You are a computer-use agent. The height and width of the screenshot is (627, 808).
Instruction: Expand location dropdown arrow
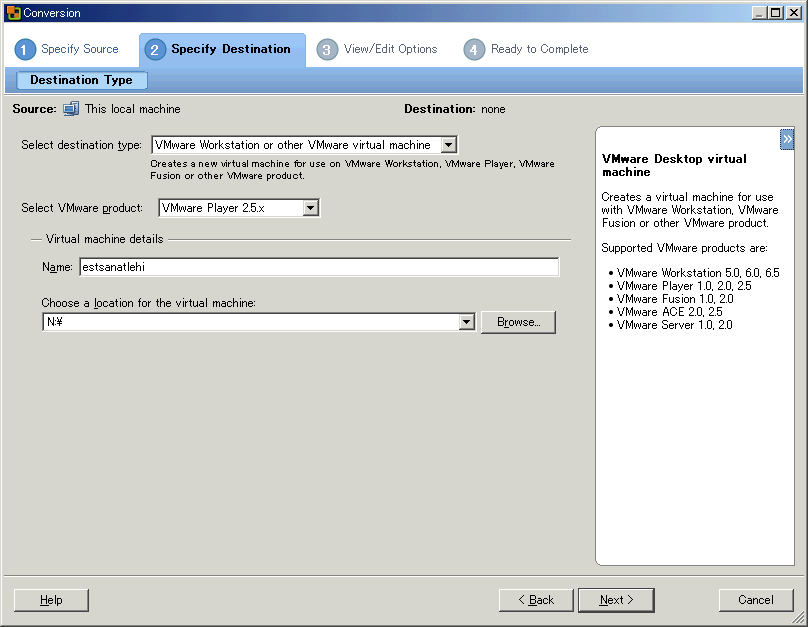pos(466,322)
